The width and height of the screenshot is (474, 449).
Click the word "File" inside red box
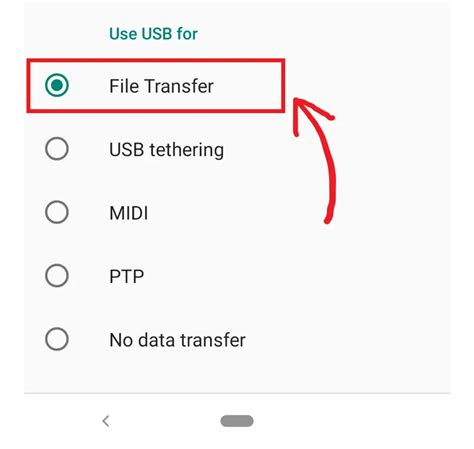coord(124,86)
